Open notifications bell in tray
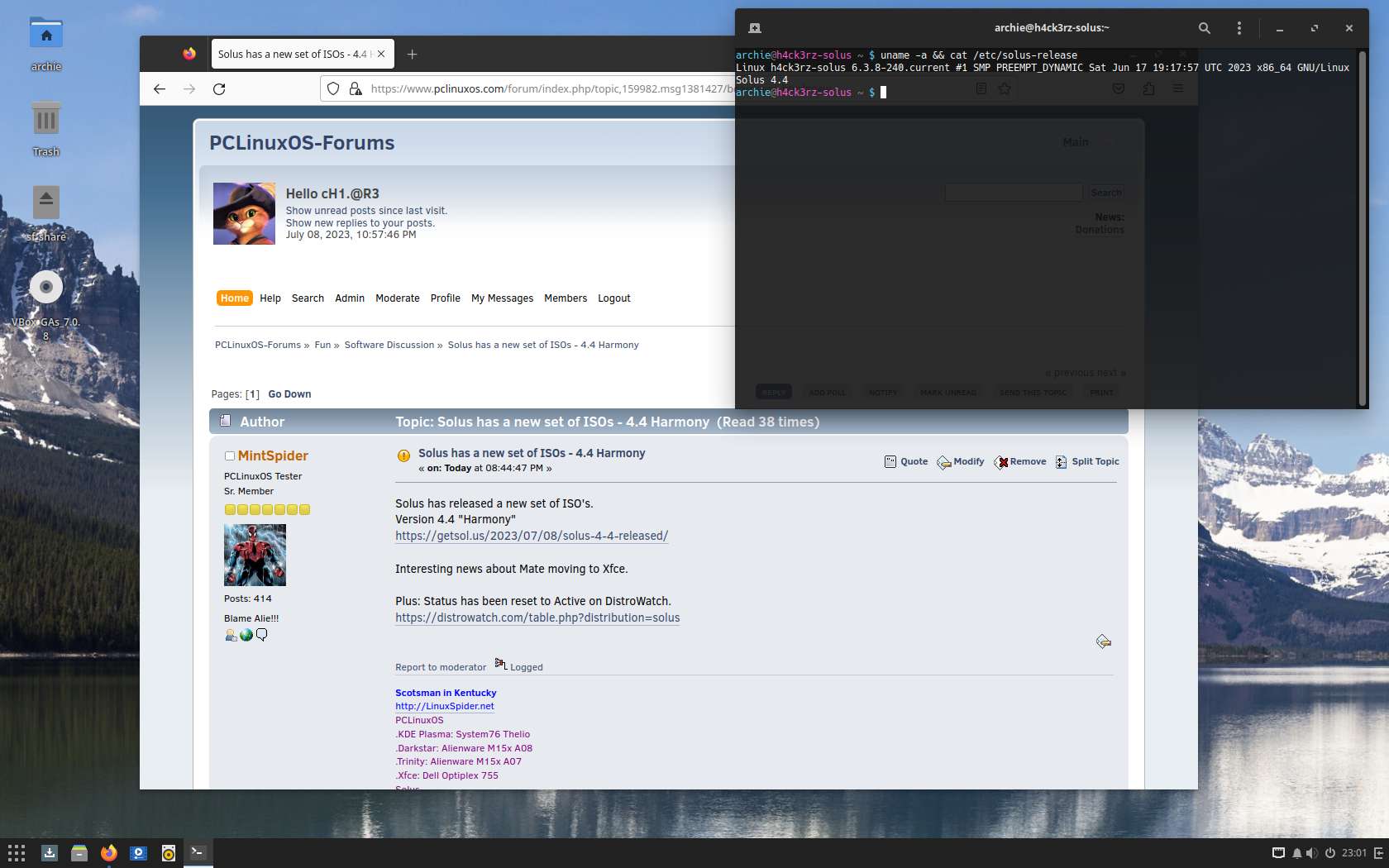Viewport: 1389px width, 868px height. (1296, 853)
